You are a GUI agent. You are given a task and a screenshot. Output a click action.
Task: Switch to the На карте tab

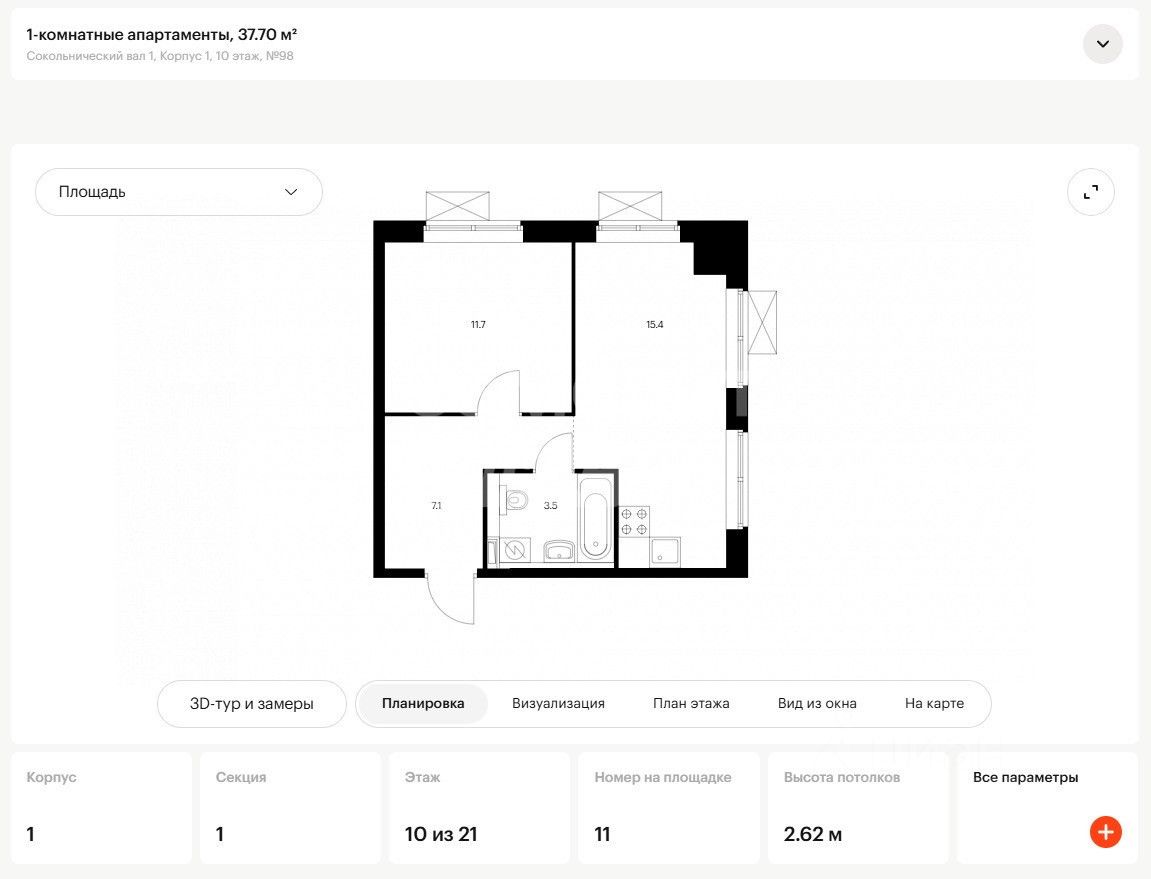(x=934, y=703)
